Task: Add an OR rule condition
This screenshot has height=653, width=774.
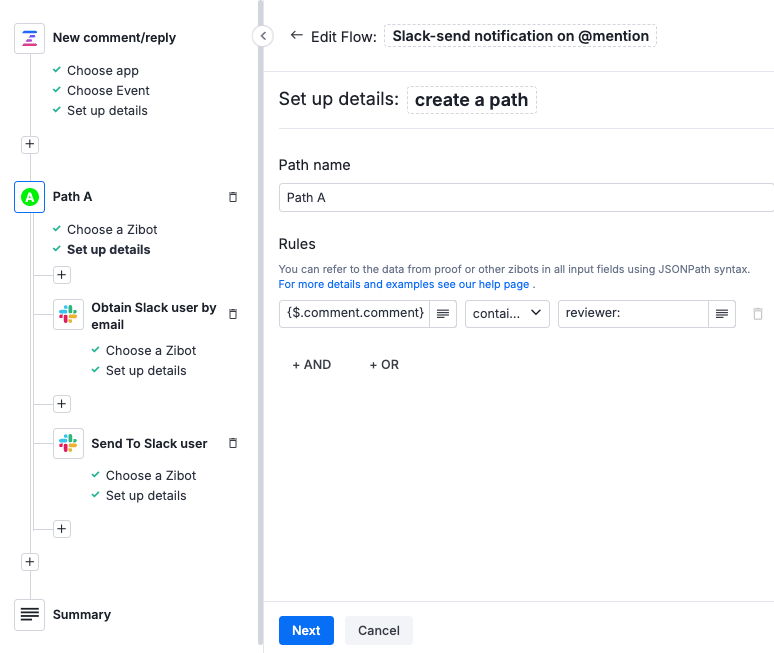Action: (x=384, y=364)
